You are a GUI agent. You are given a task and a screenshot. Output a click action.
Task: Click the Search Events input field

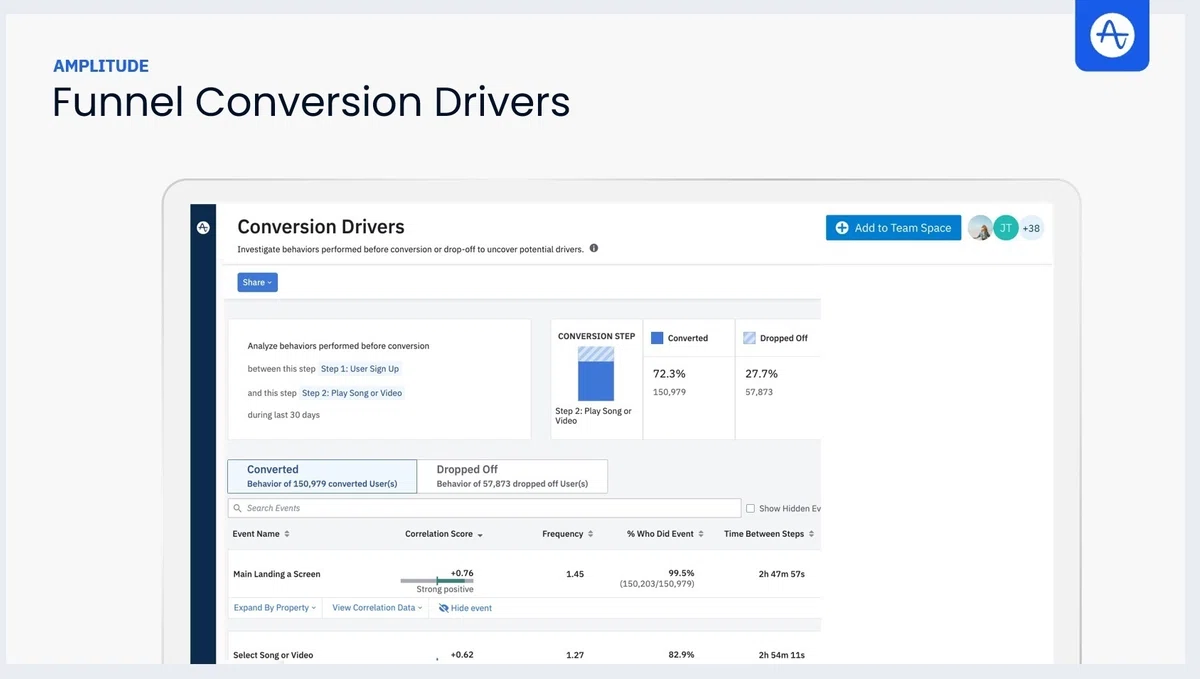pos(484,508)
